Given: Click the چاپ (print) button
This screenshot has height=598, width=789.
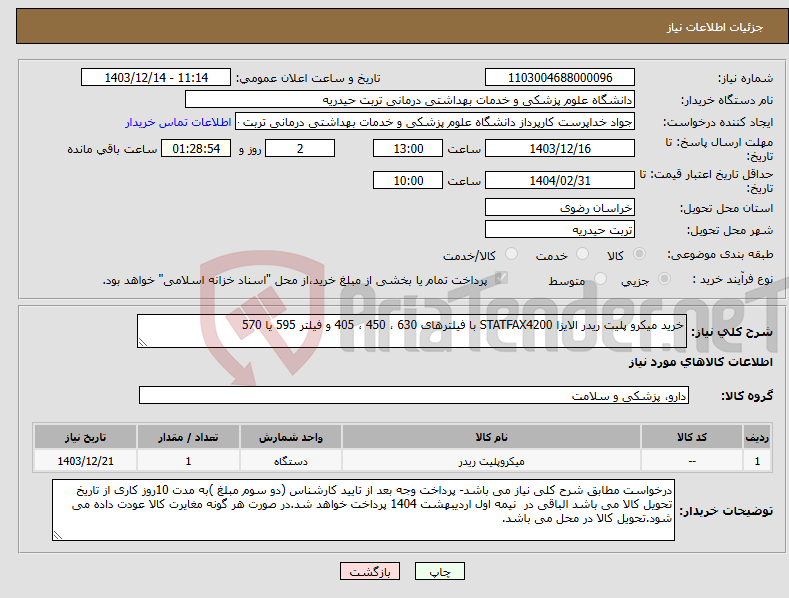Looking at the screenshot, I should point(440,571).
